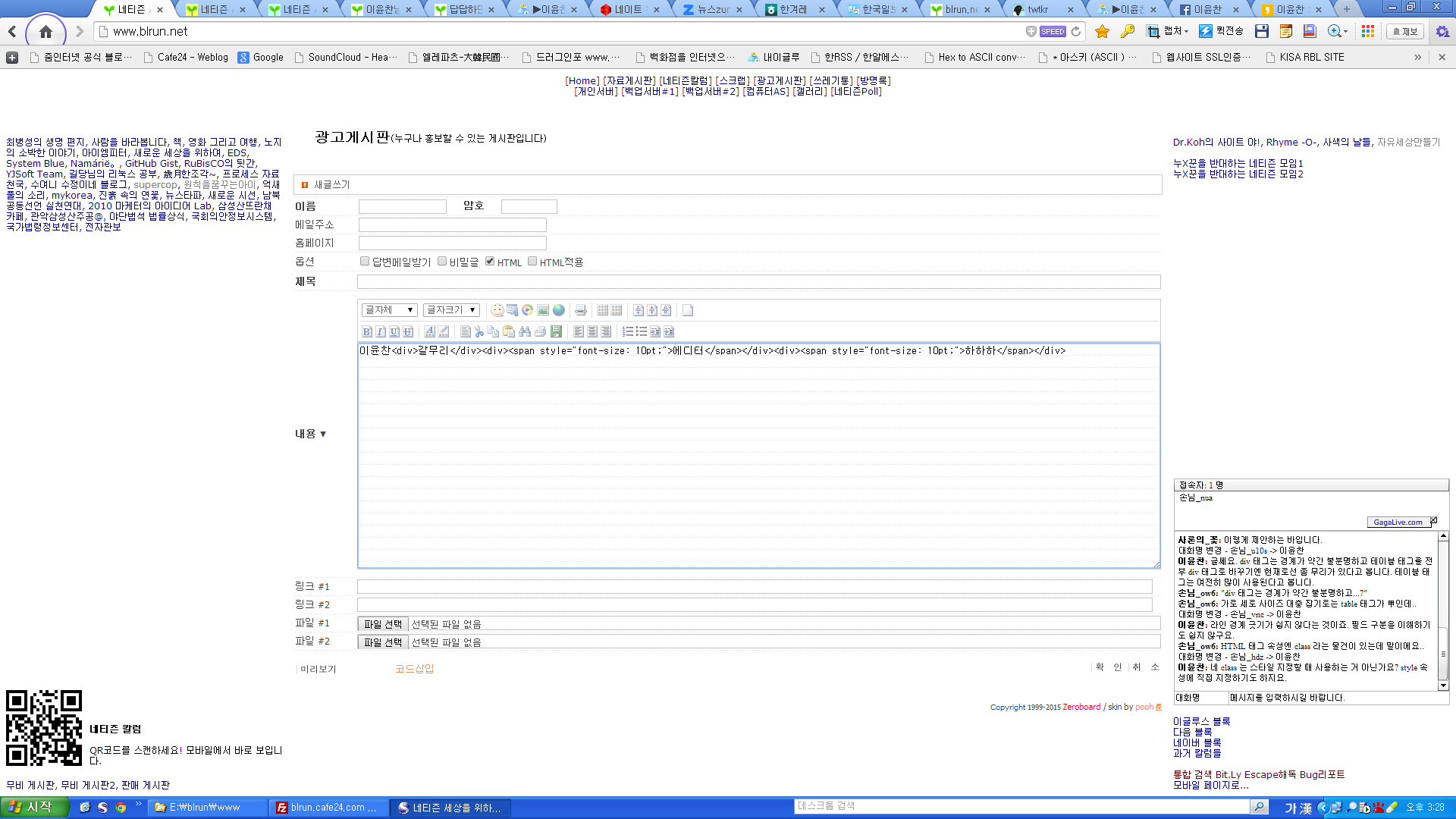Insert a hyperlink with the globe icon

(x=559, y=310)
